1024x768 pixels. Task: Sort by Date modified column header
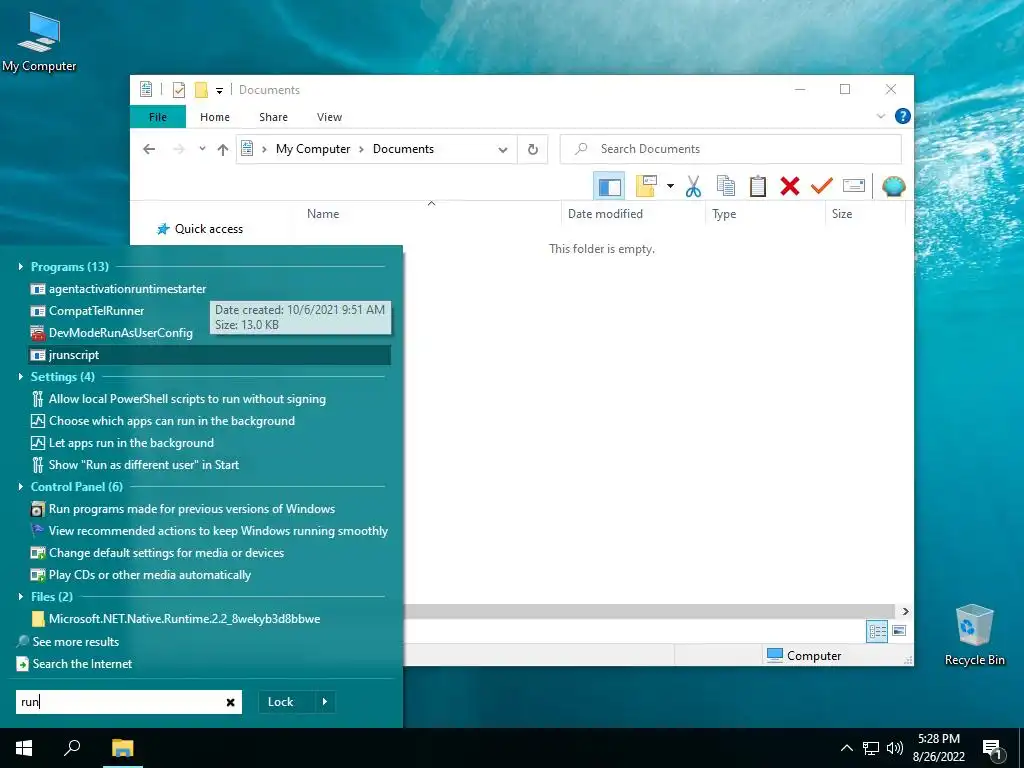633,214
